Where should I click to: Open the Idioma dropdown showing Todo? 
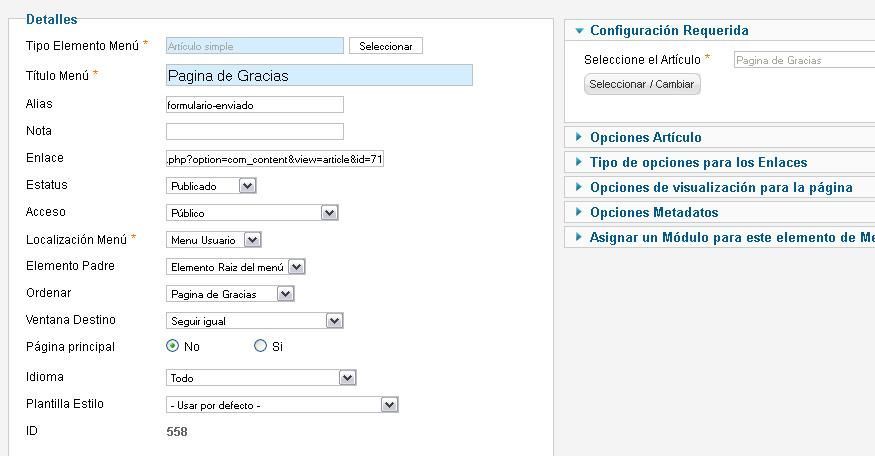pyautogui.click(x=261, y=378)
